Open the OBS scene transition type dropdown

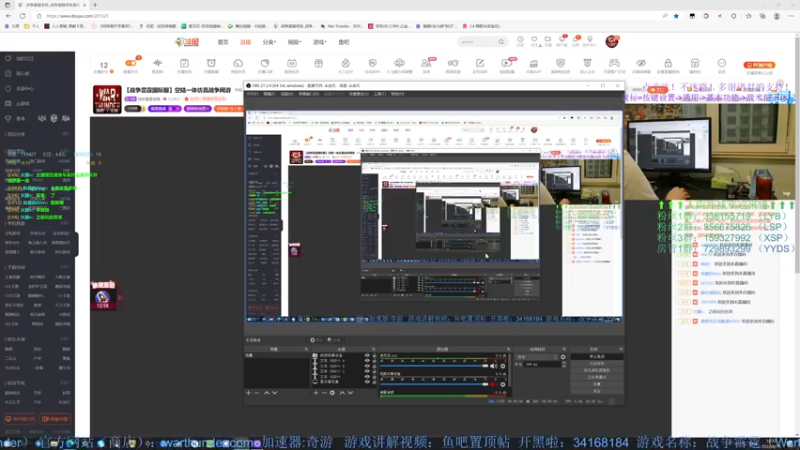[x=537, y=357]
